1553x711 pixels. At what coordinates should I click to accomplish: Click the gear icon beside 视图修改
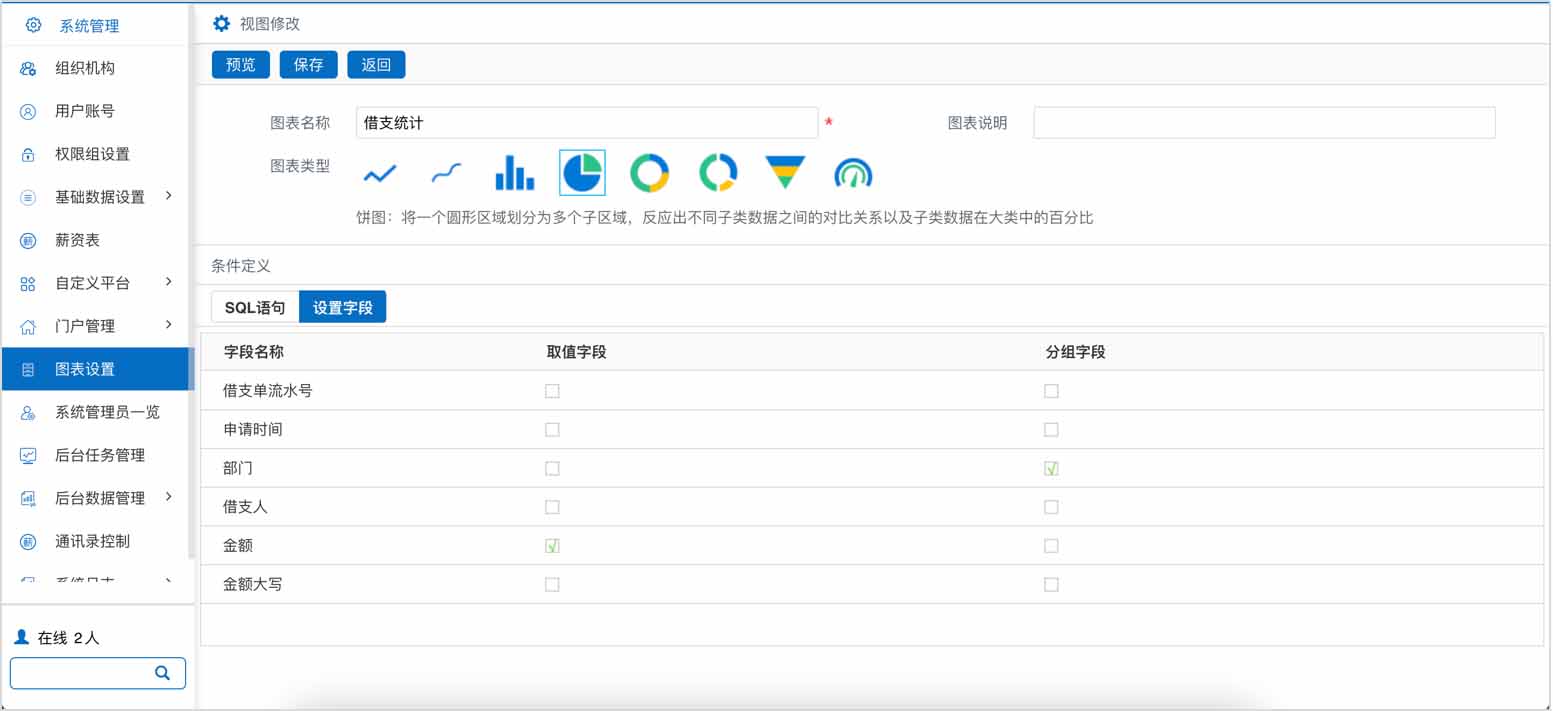(x=220, y=22)
